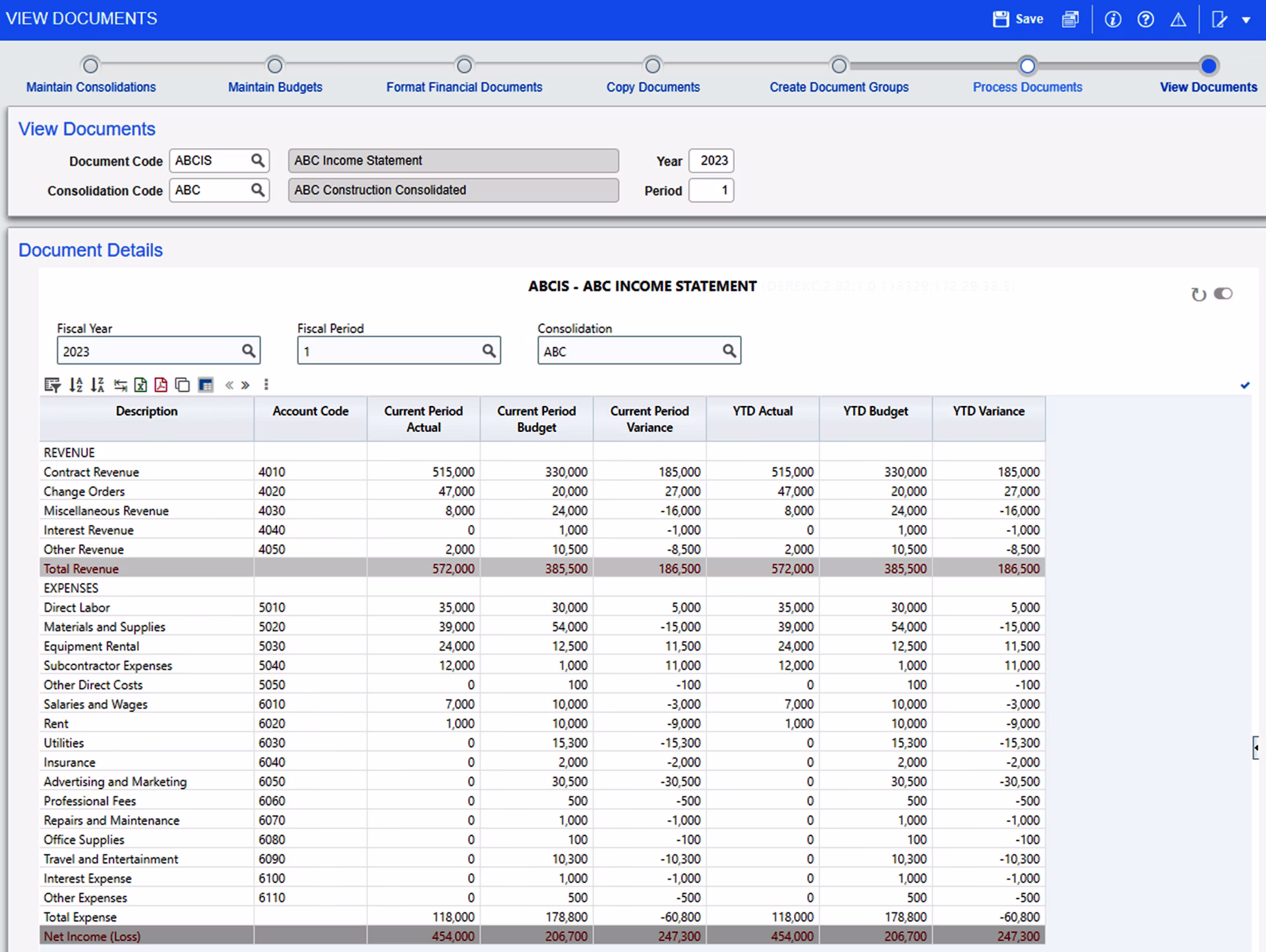Click the refresh icon beside the toggle
The width and height of the screenshot is (1266, 952).
tap(1198, 295)
